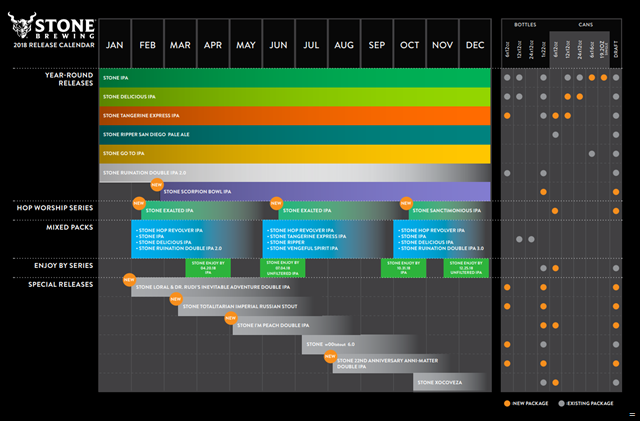Screen dimensions: 640x421
Task: Click the 'Existing Package' legend text
Action: pyautogui.click(x=590, y=403)
